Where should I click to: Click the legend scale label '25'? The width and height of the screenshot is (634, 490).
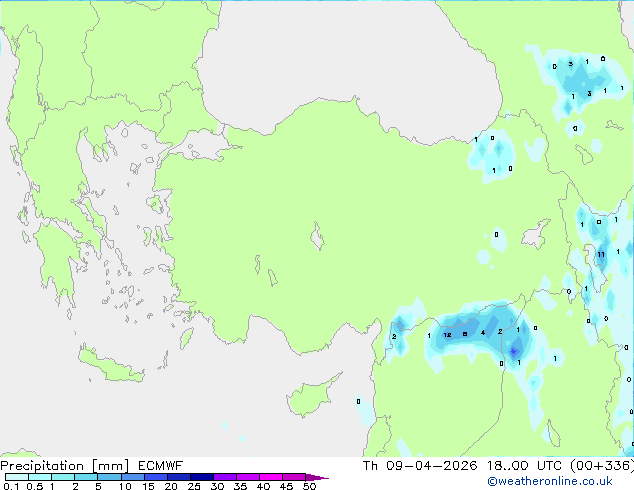click(x=194, y=486)
